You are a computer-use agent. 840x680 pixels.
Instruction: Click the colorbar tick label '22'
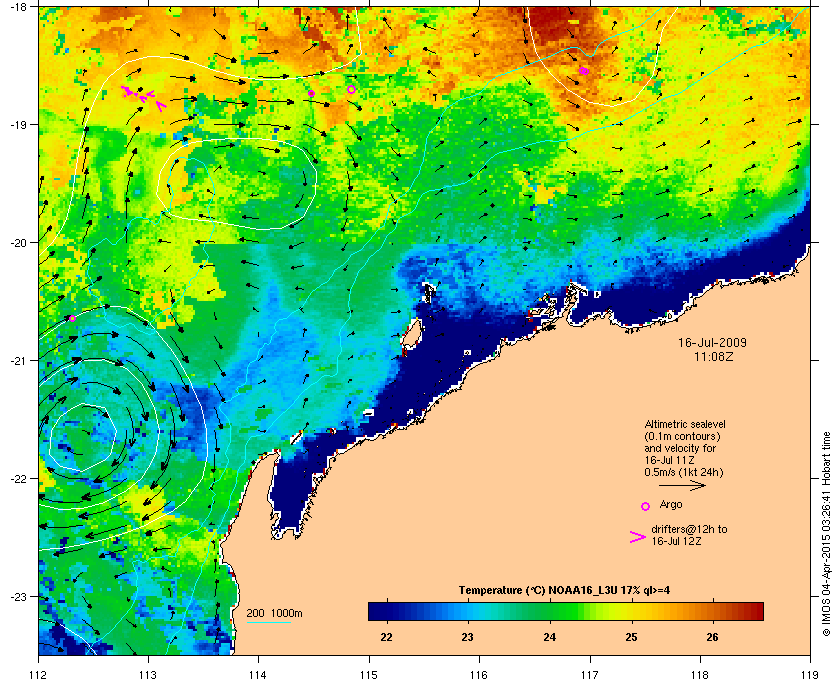click(x=386, y=637)
